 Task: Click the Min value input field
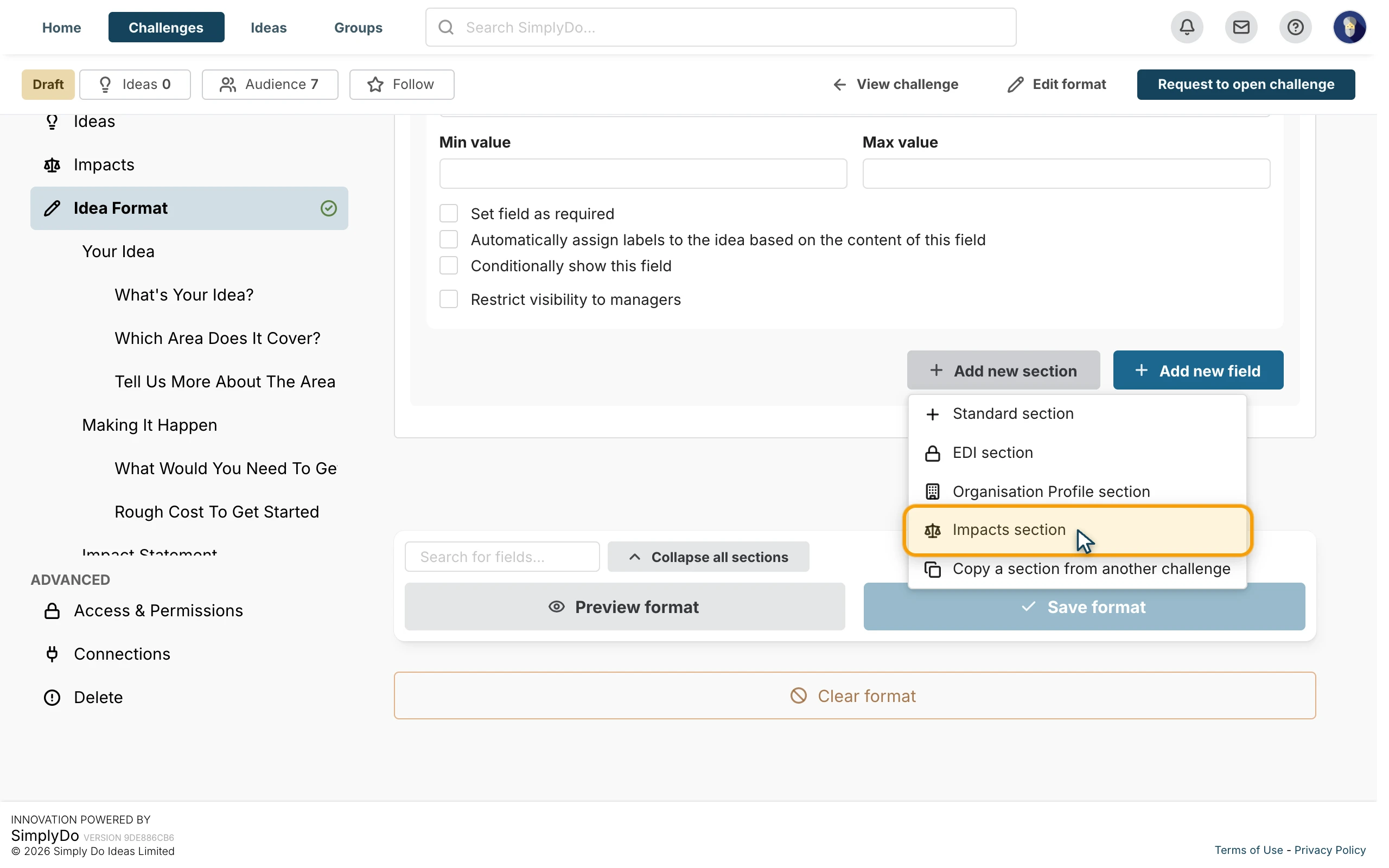[x=643, y=174]
